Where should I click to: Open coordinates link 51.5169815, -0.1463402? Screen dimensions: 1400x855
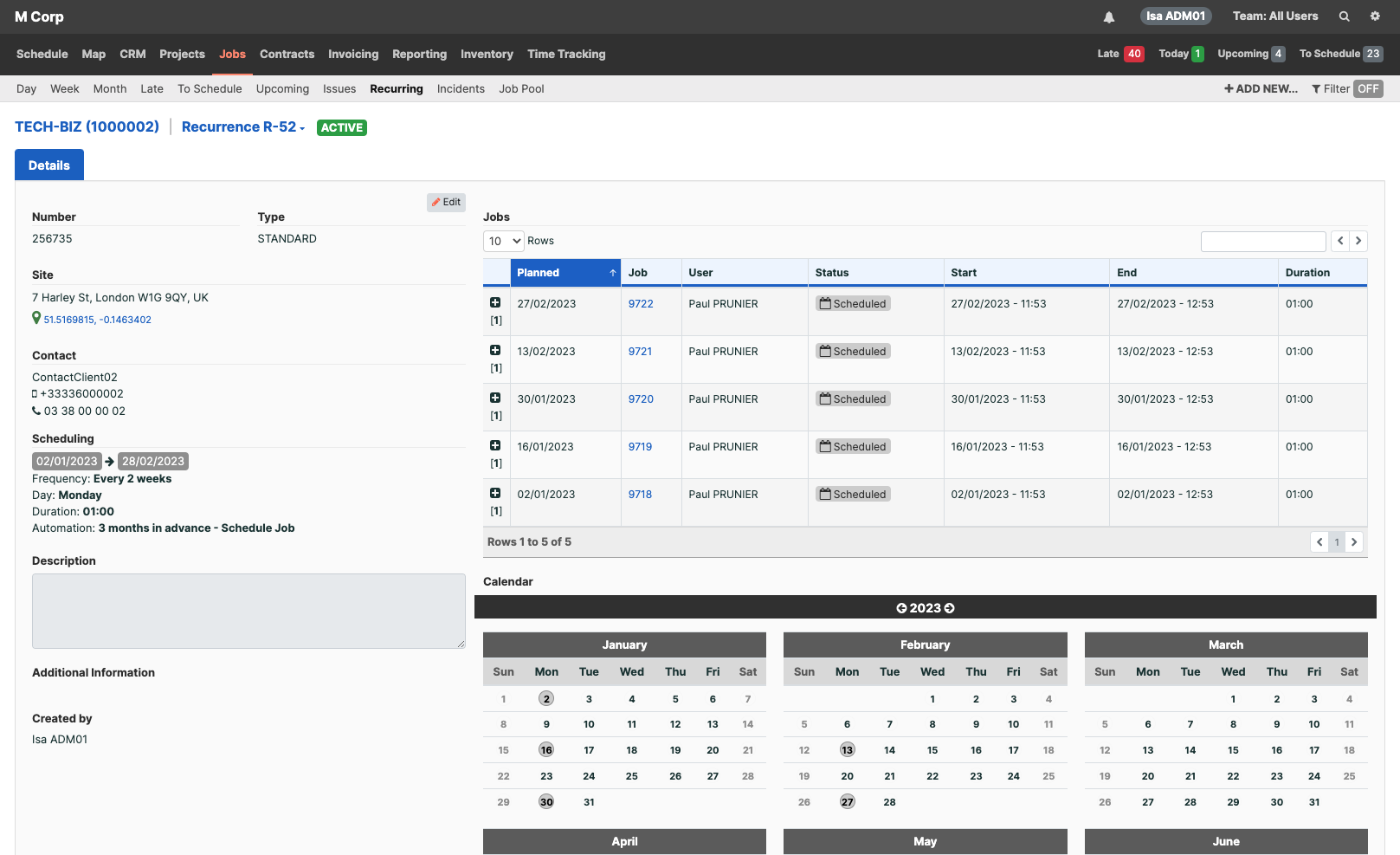98,320
